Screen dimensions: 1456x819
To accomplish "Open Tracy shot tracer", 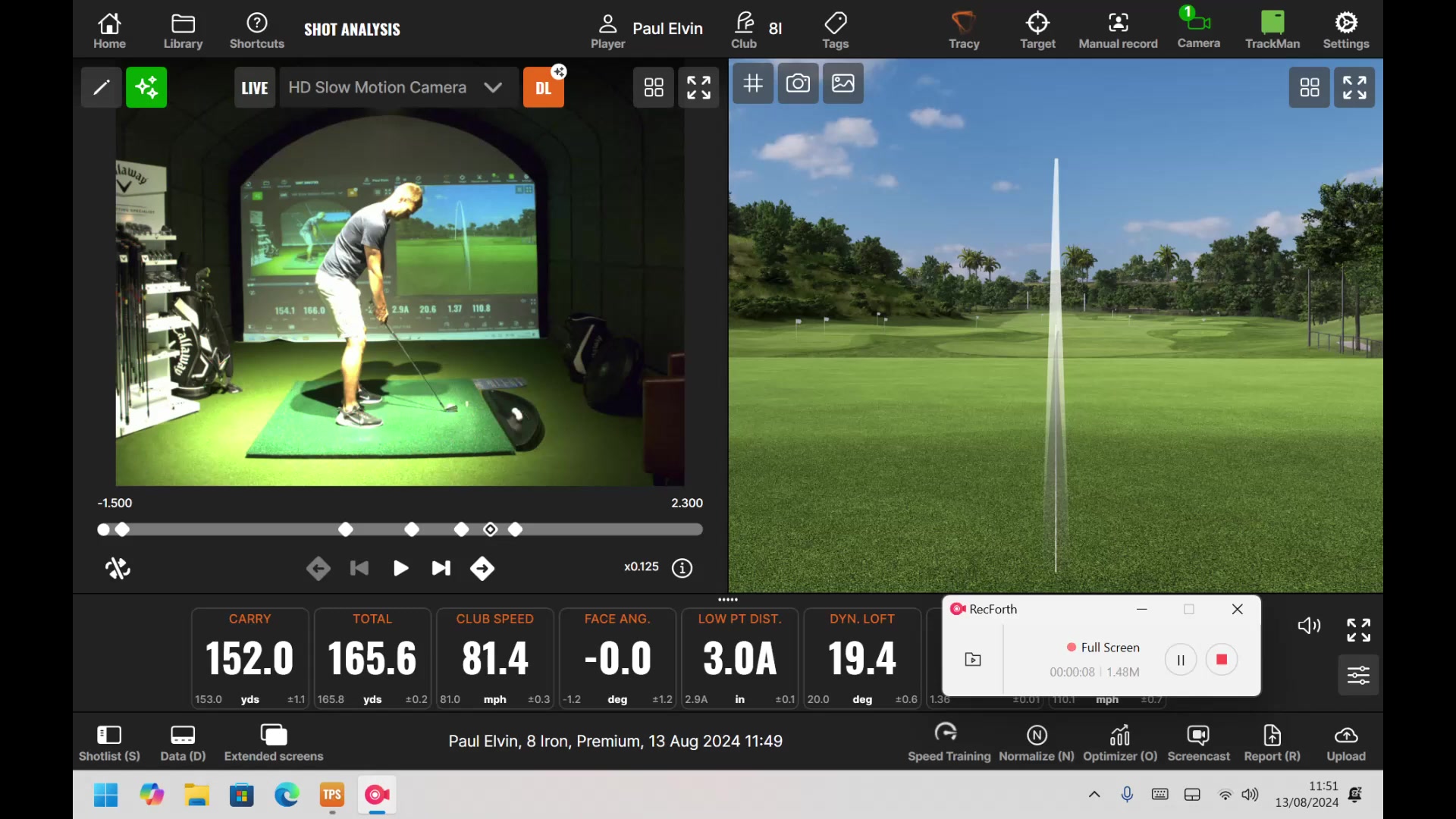I will (963, 29).
